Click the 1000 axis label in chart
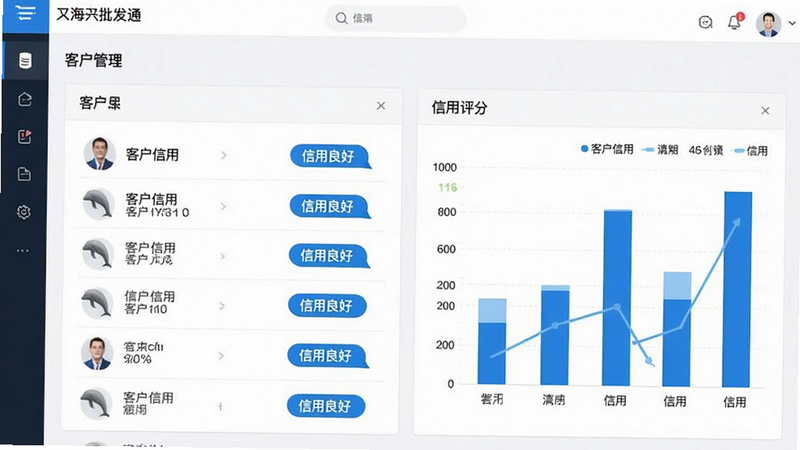 tap(444, 167)
